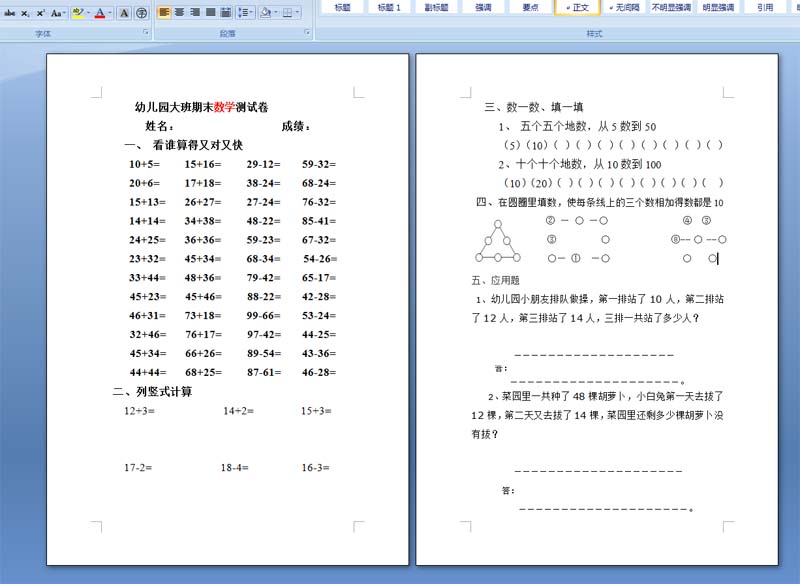Open the line spacing options
Viewport: 800px width, 584px height.
click(245, 12)
